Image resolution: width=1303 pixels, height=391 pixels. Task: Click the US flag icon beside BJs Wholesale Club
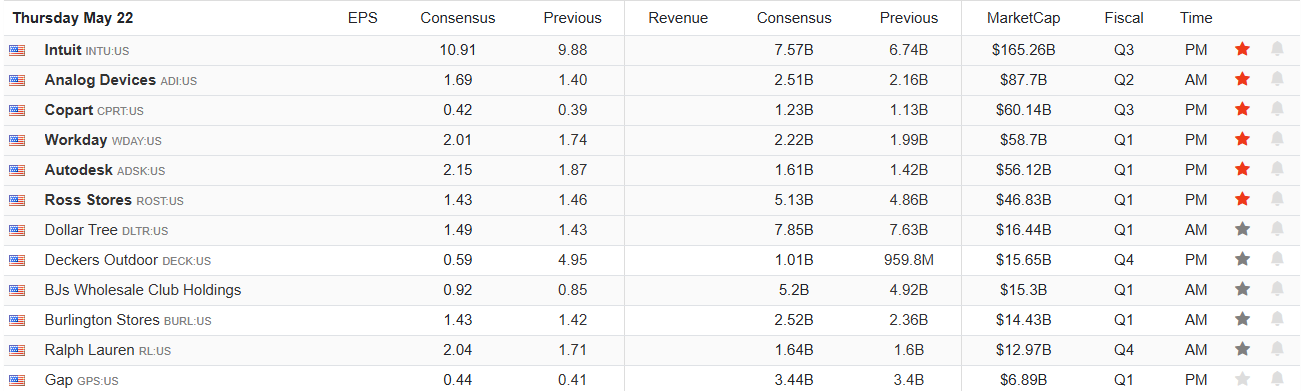click(17, 290)
